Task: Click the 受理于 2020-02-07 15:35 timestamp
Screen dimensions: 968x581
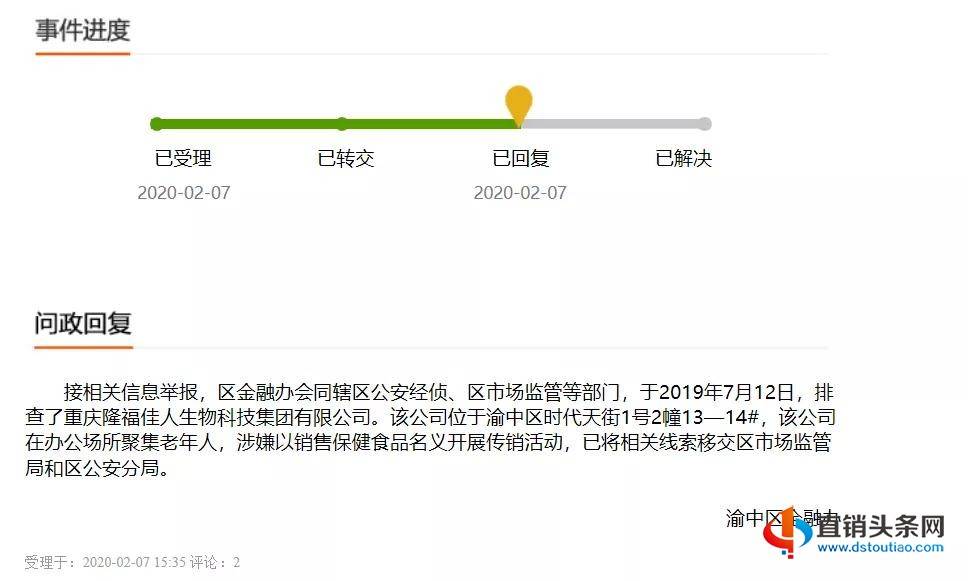Action: (105, 562)
